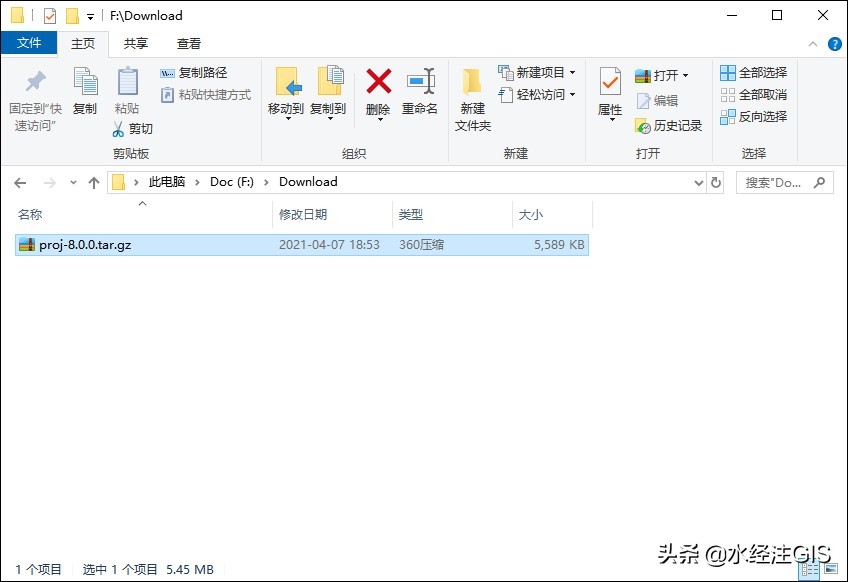848x582 pixels.
Task: Click Copy path (复制路径) button
Action: point(194,72)
